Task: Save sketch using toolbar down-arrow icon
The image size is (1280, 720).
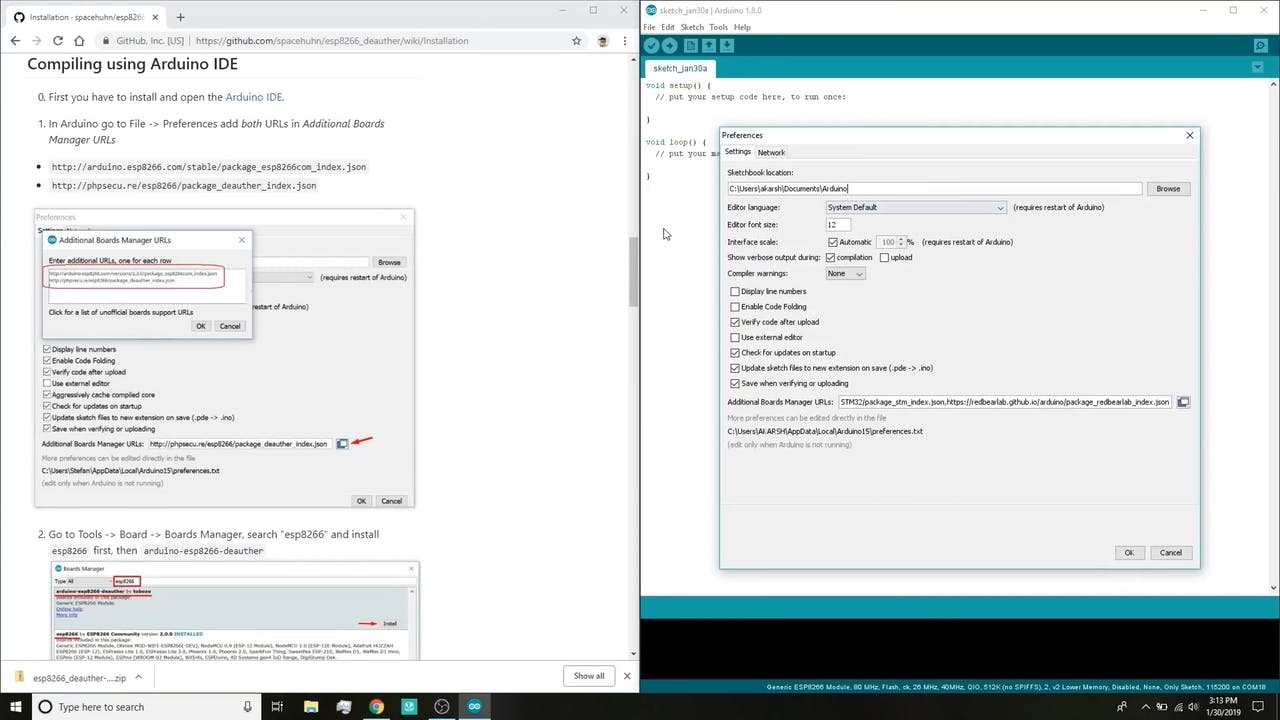Action: click(727, 46)
